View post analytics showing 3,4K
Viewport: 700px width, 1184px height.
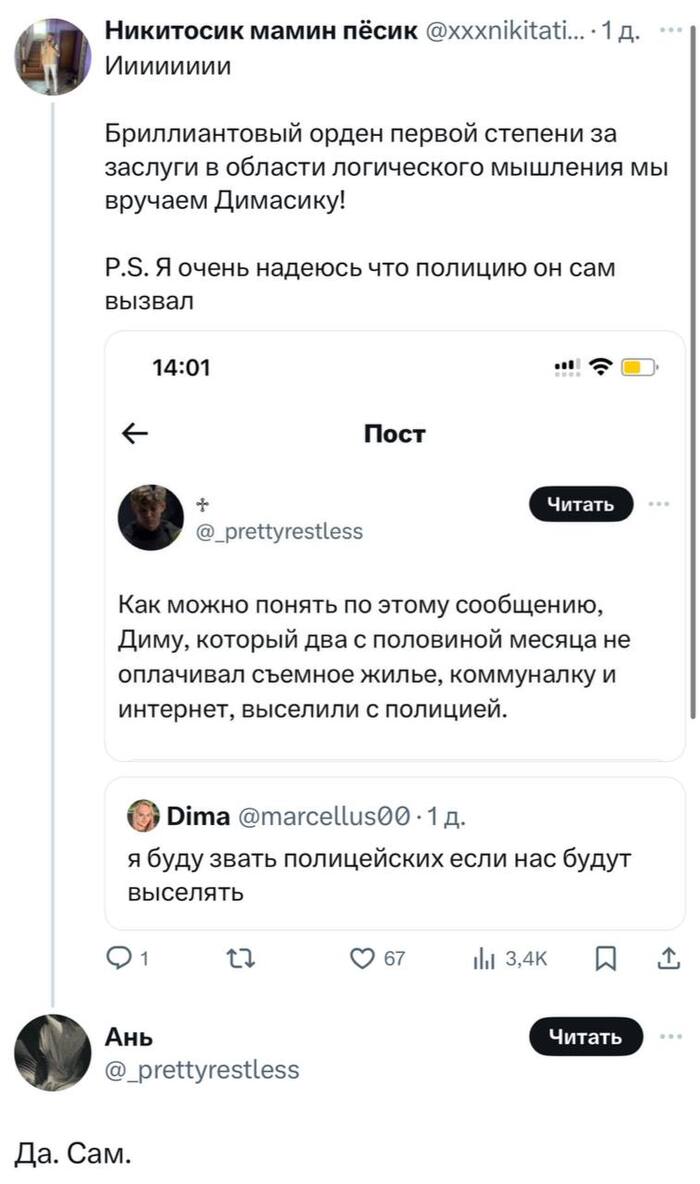coord(510,959)
